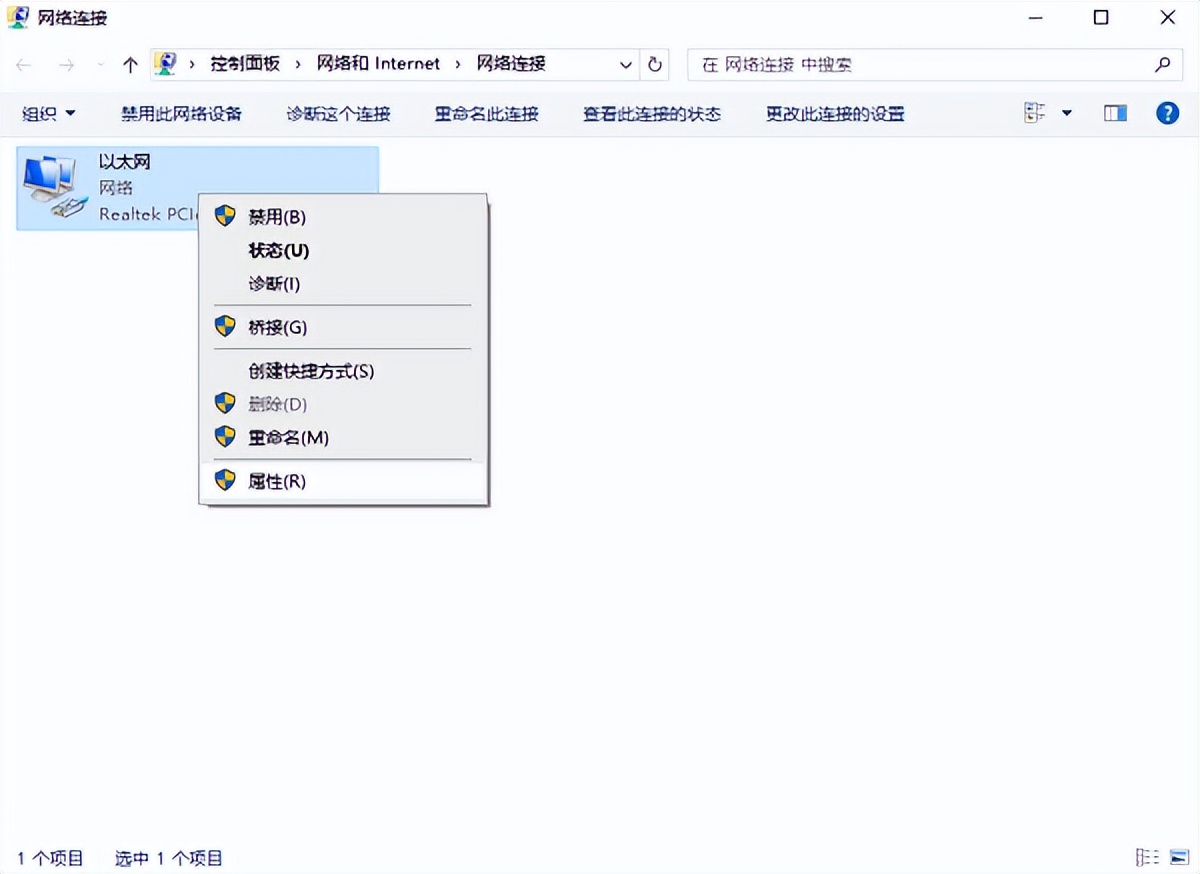
Task: Click the control panel icon in address bar
Action: coord(166,64)
